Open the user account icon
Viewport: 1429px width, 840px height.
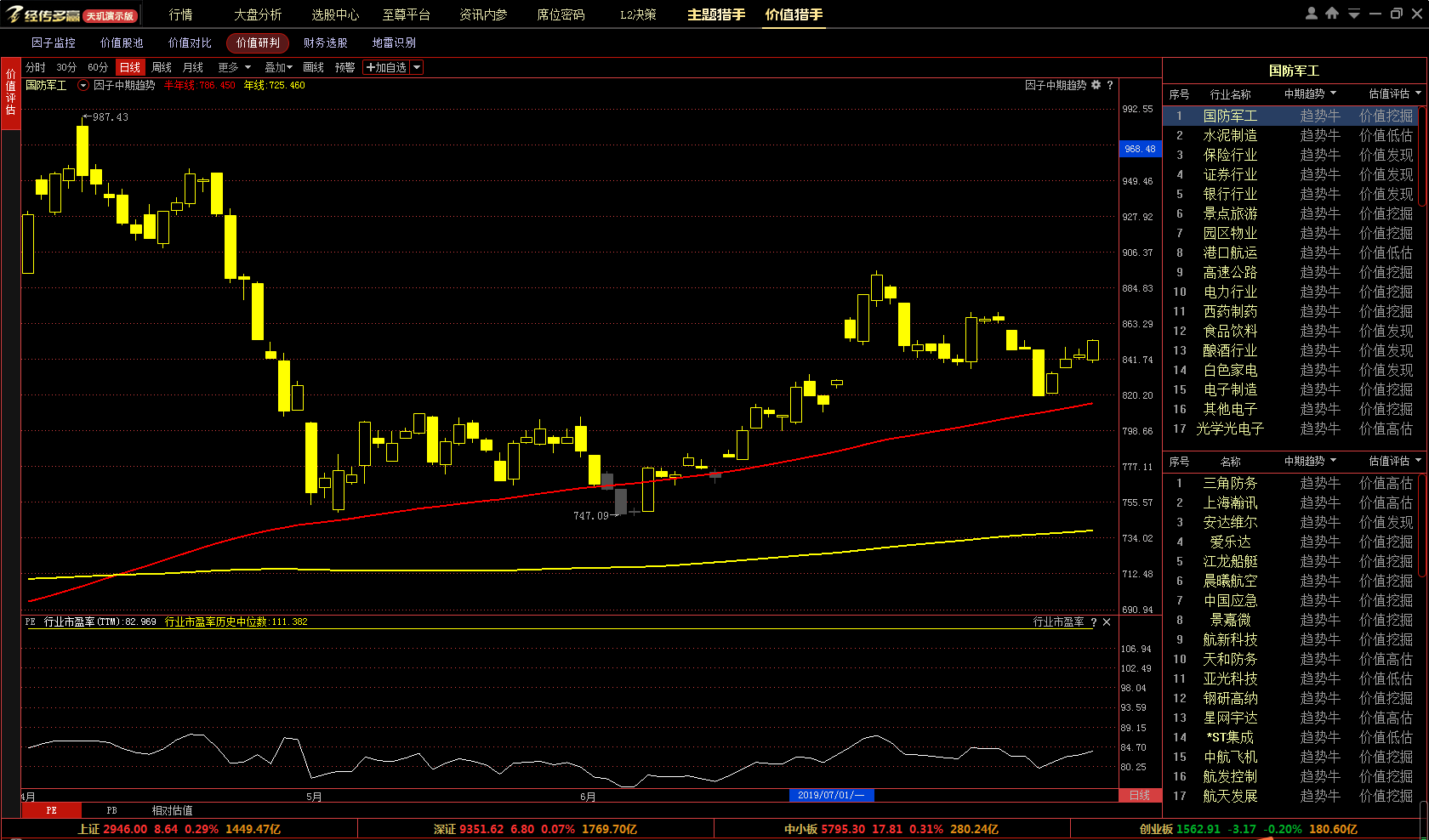coord(1311,14)
